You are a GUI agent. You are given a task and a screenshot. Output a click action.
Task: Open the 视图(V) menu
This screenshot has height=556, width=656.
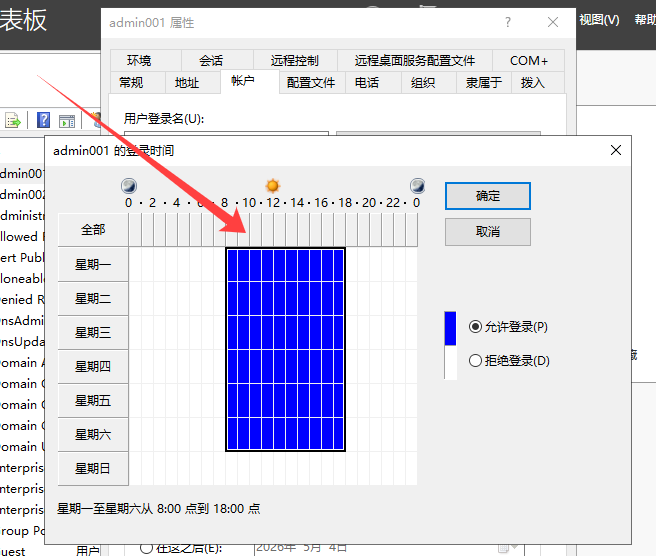click(598, 20)
